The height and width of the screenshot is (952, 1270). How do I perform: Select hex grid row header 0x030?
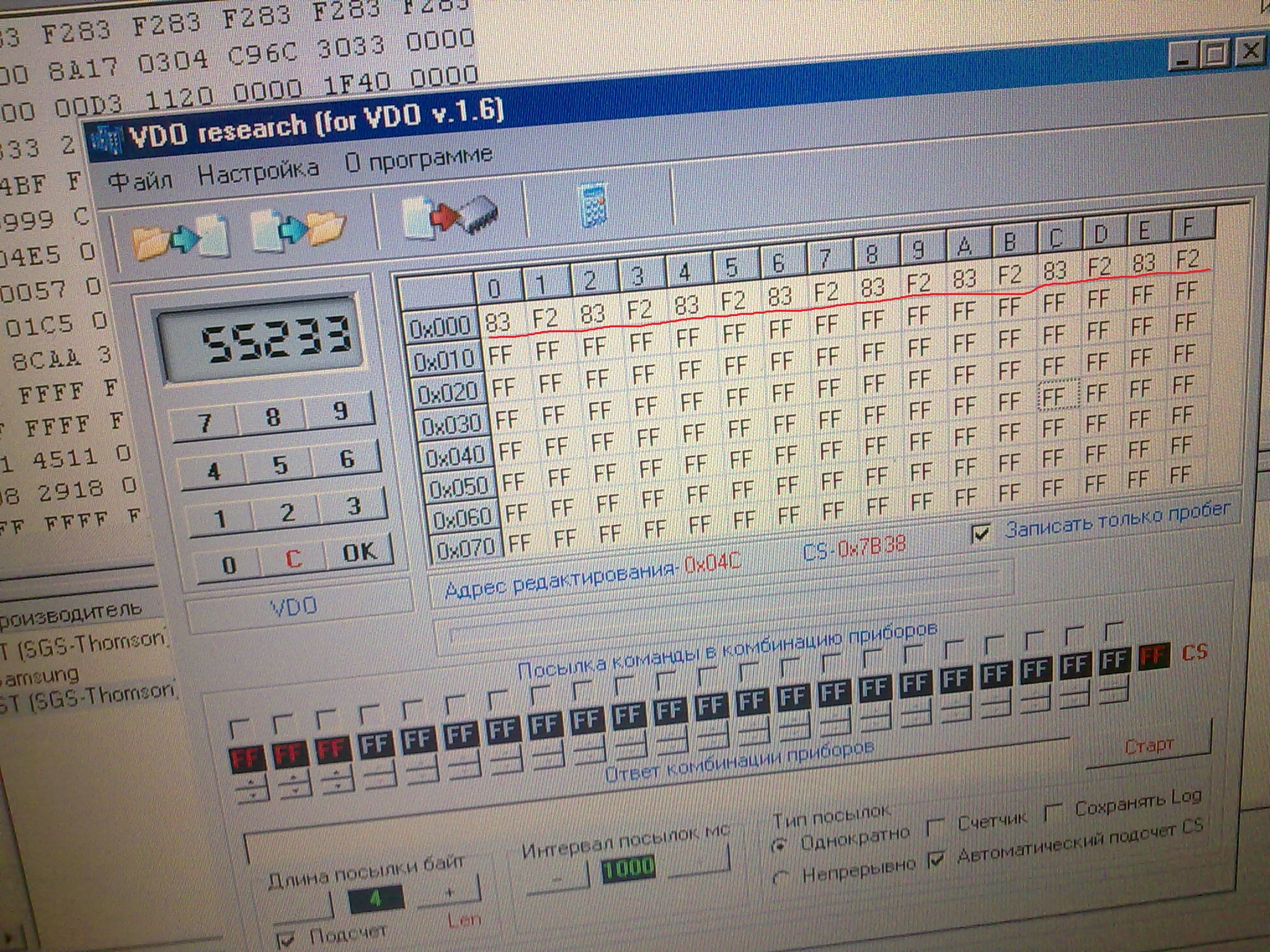click(452, 424)
